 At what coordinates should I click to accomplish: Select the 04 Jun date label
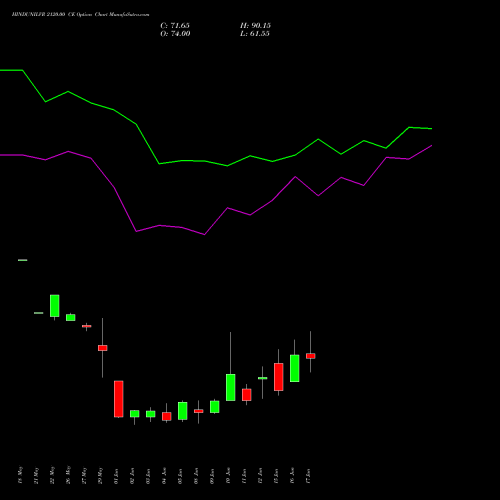[x=164, y=476]
